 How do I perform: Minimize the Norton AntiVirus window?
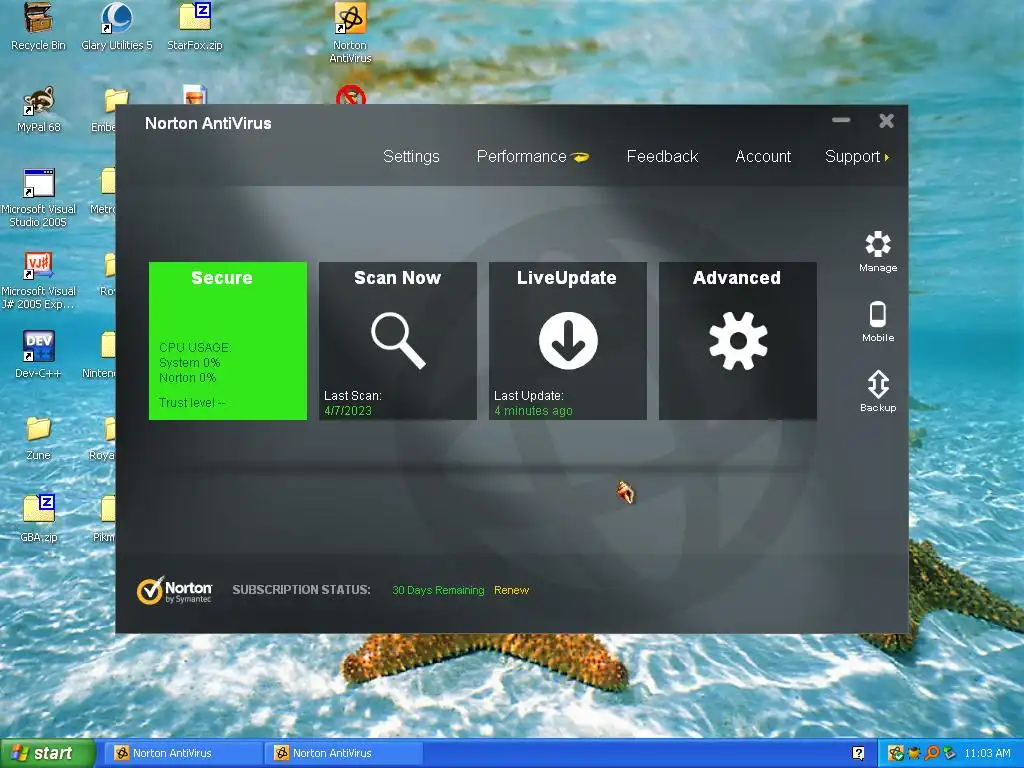tap(841, 120)
